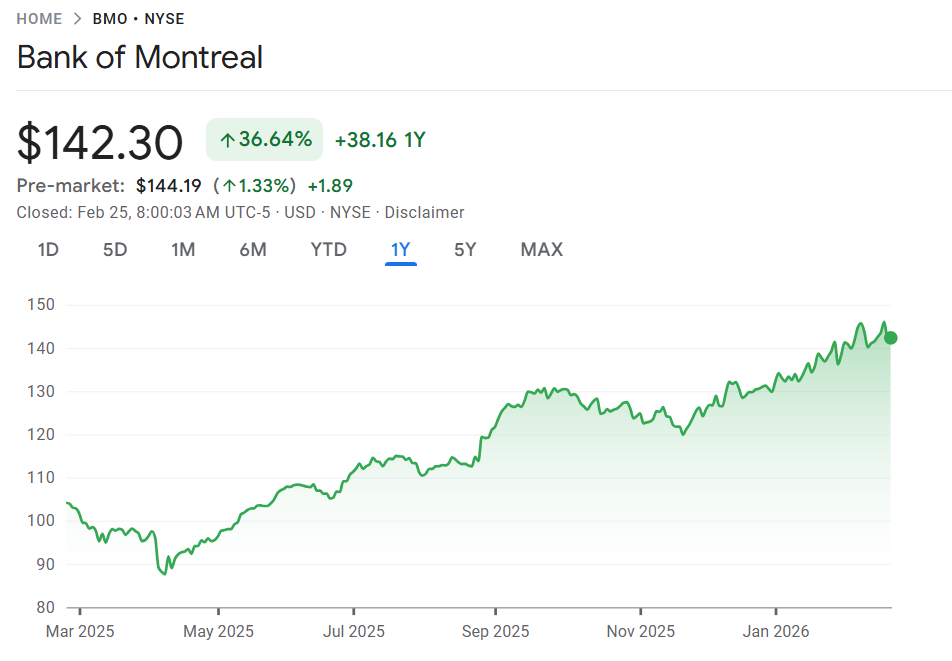Click the pre-market price $144.19

click(x=169, y=186)
